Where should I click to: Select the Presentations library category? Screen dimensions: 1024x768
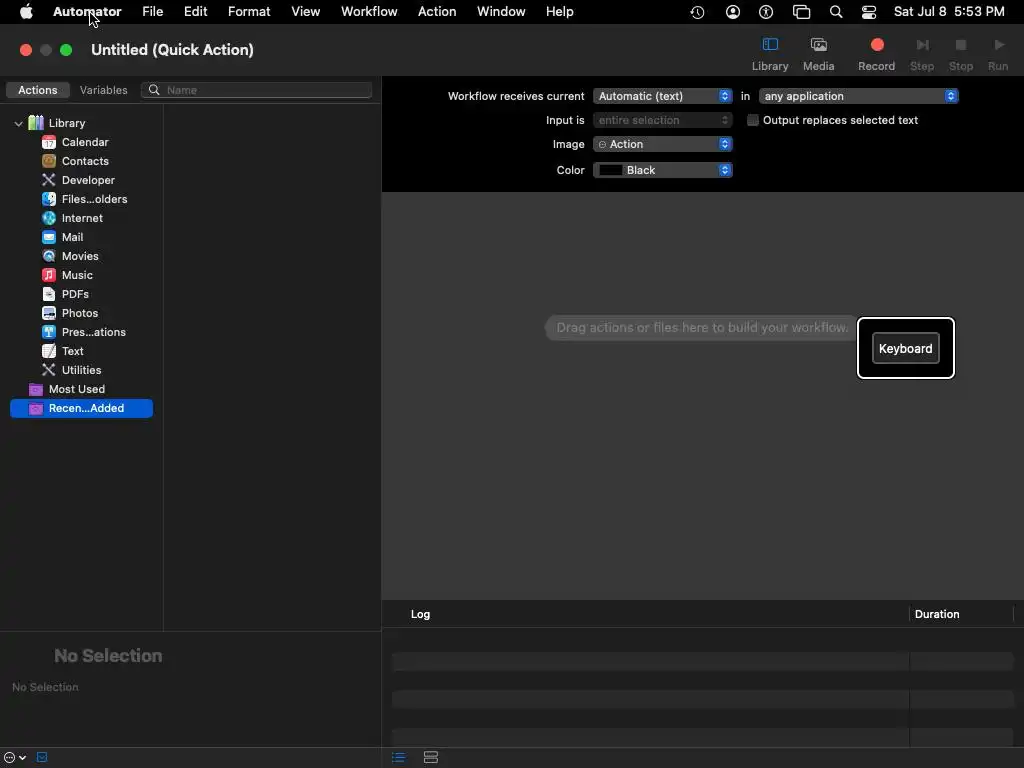coord(84,331)
